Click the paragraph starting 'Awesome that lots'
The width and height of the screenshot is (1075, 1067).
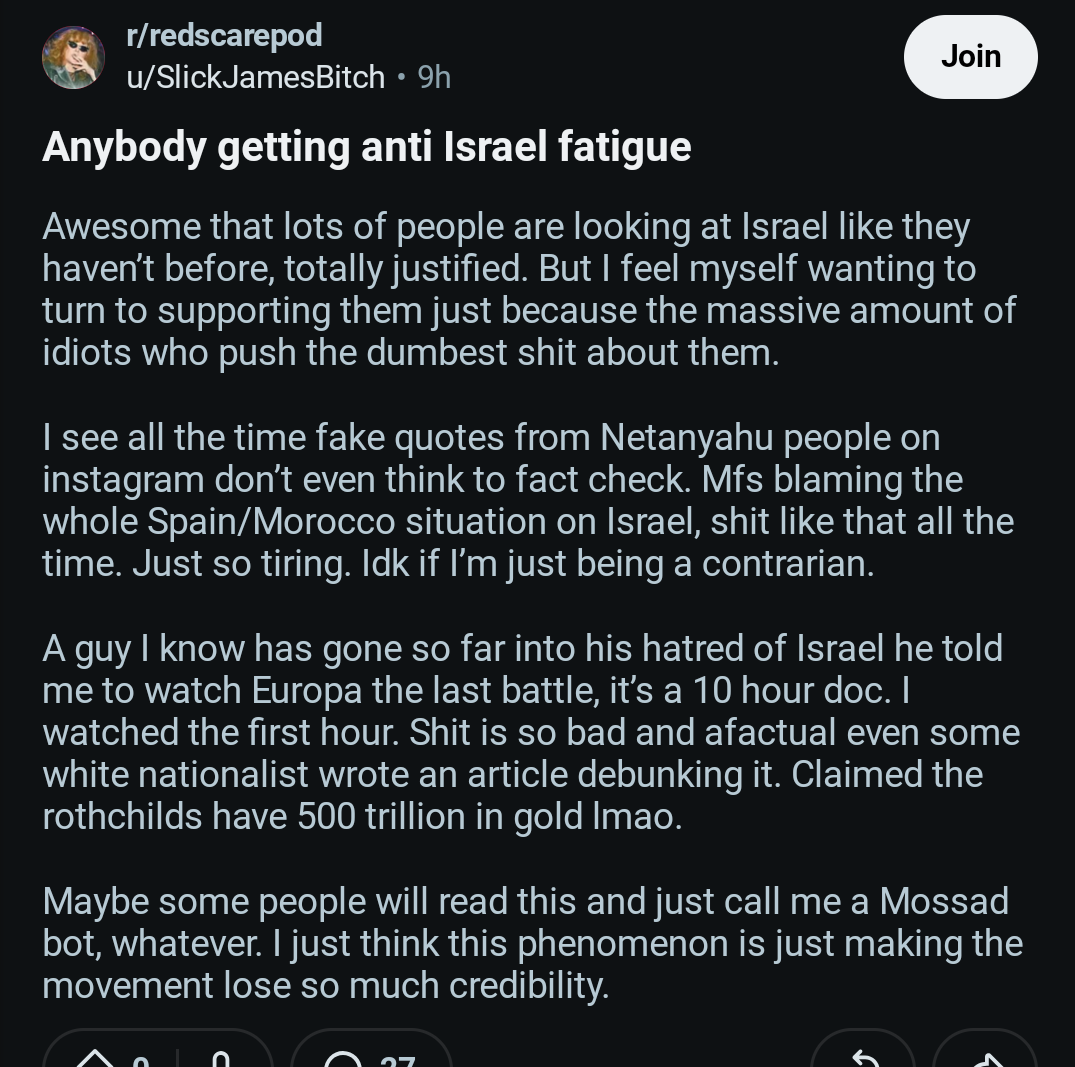pos(529,289)
